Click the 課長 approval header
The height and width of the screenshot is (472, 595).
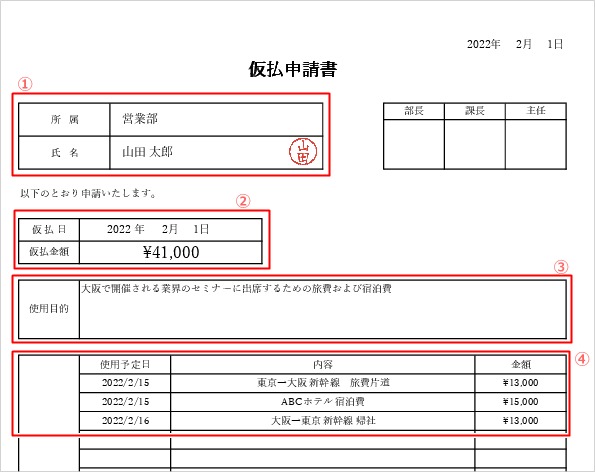pos(475,111)
